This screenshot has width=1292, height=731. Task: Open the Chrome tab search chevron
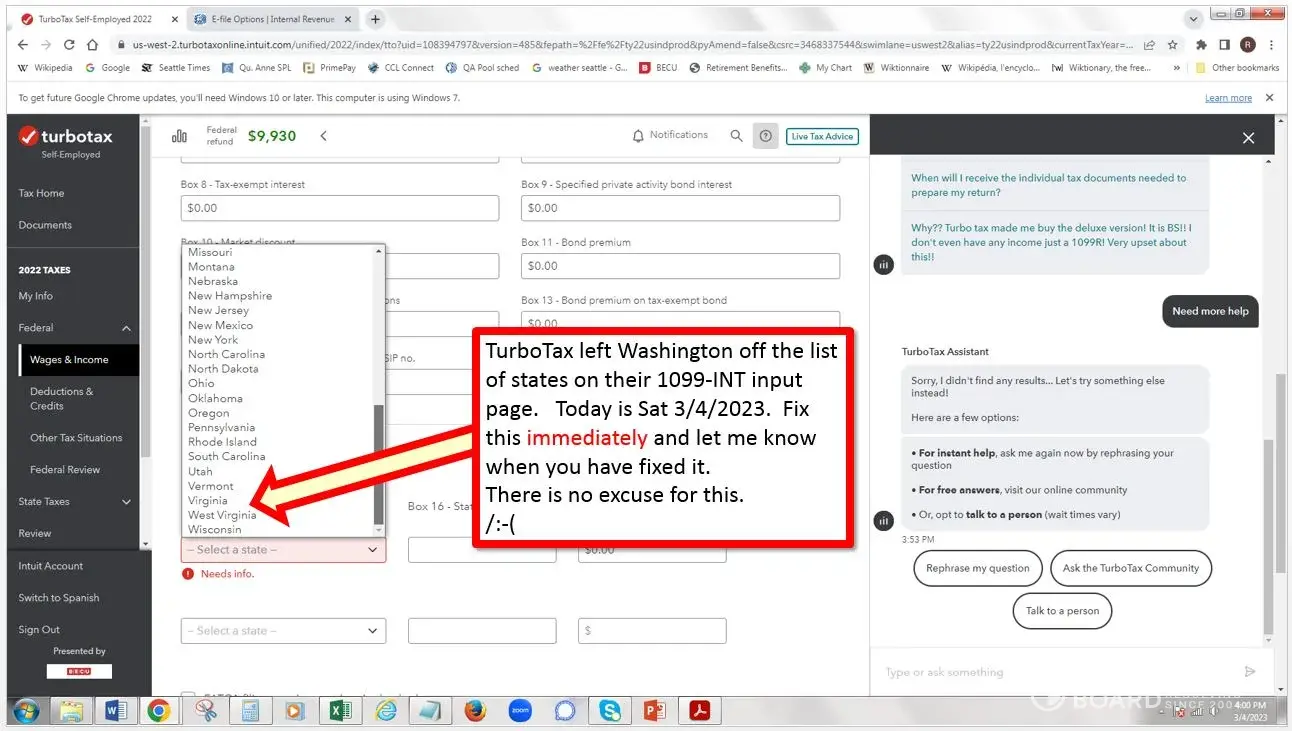[x=1193, y=19]
